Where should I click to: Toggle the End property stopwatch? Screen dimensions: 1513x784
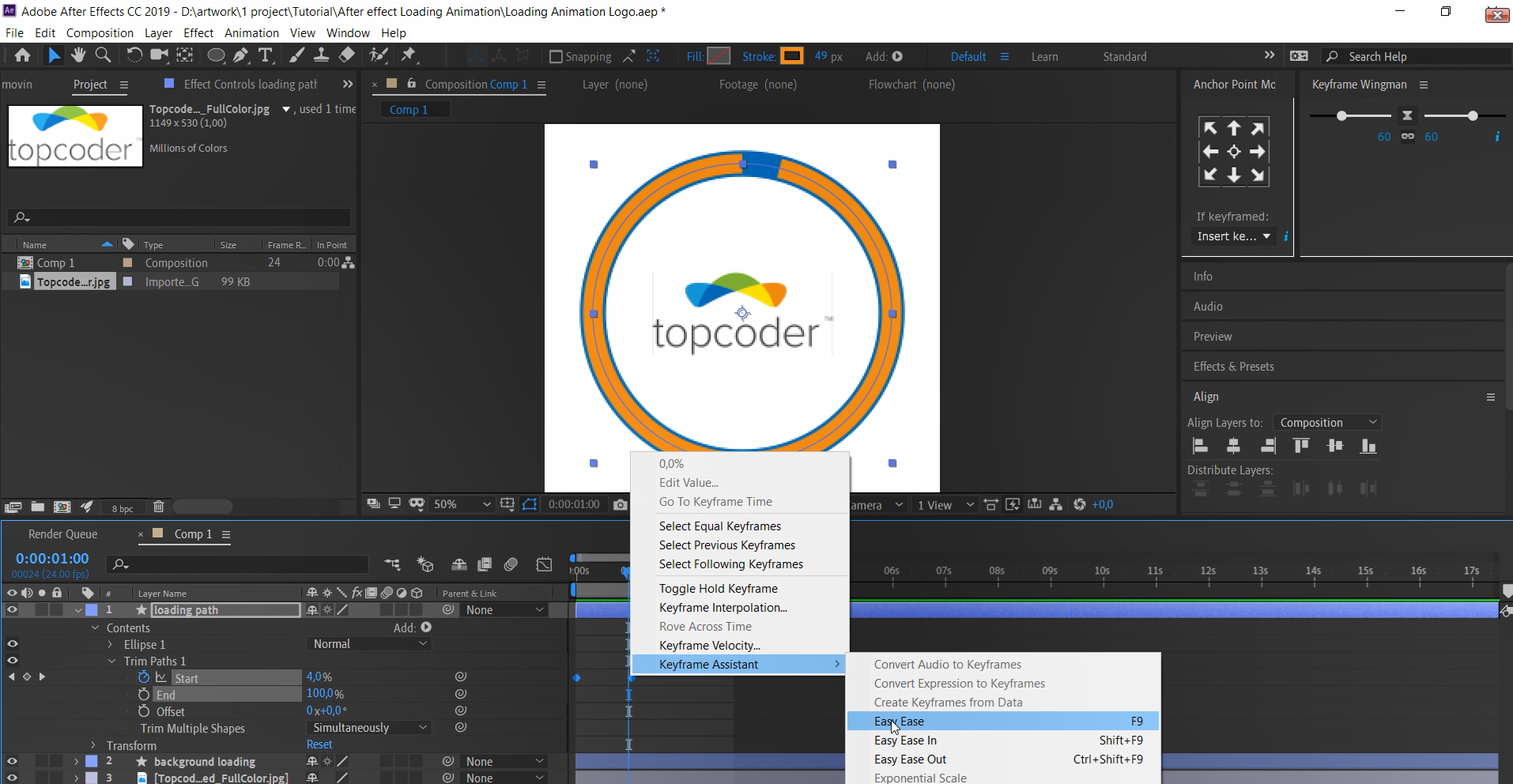[144, 694]
